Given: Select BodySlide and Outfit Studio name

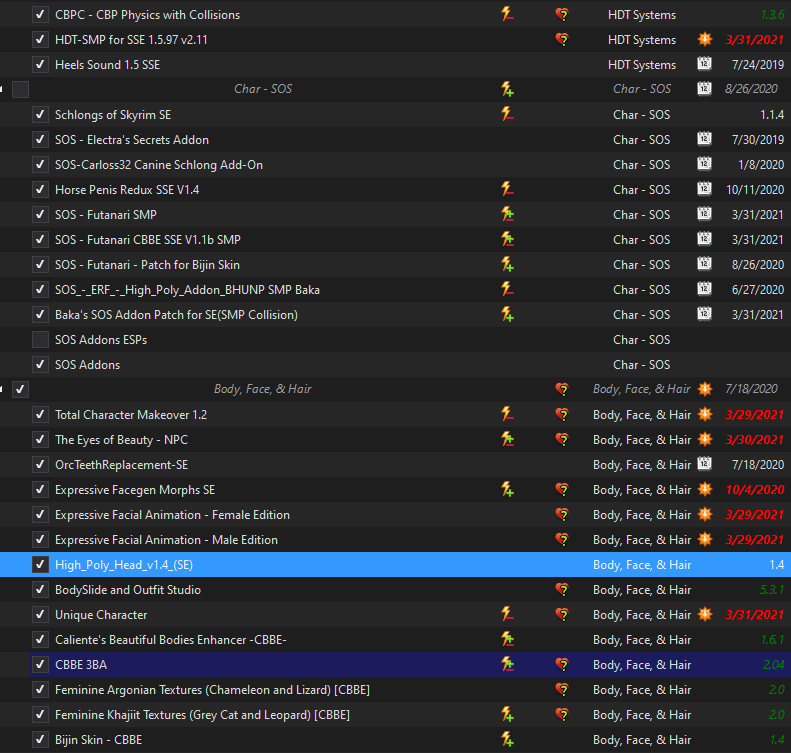Looking at the screenshot, I should (x=128, y=590).
